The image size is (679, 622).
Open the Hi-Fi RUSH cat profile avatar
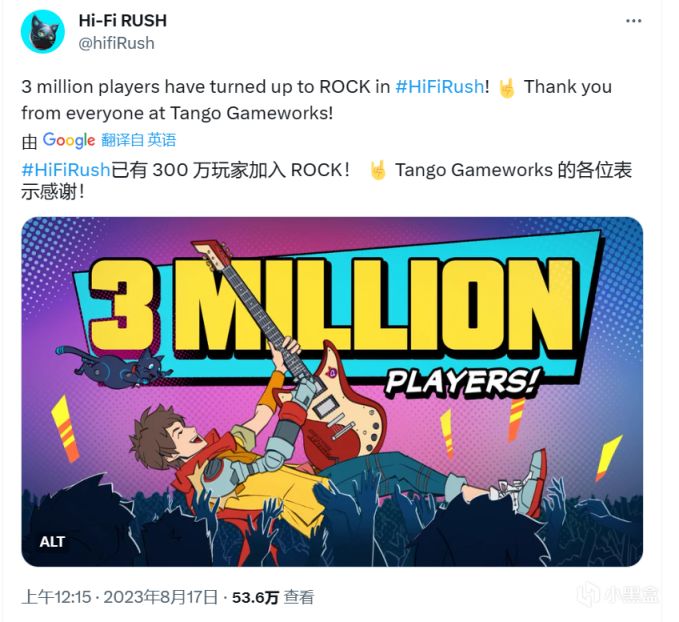(42, 32)
